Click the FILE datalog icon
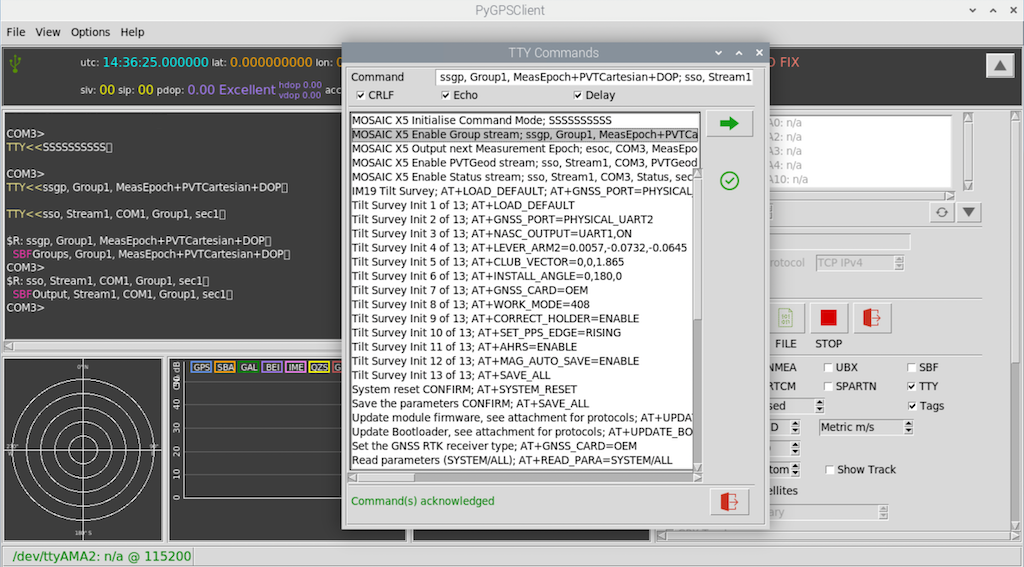 786,318
